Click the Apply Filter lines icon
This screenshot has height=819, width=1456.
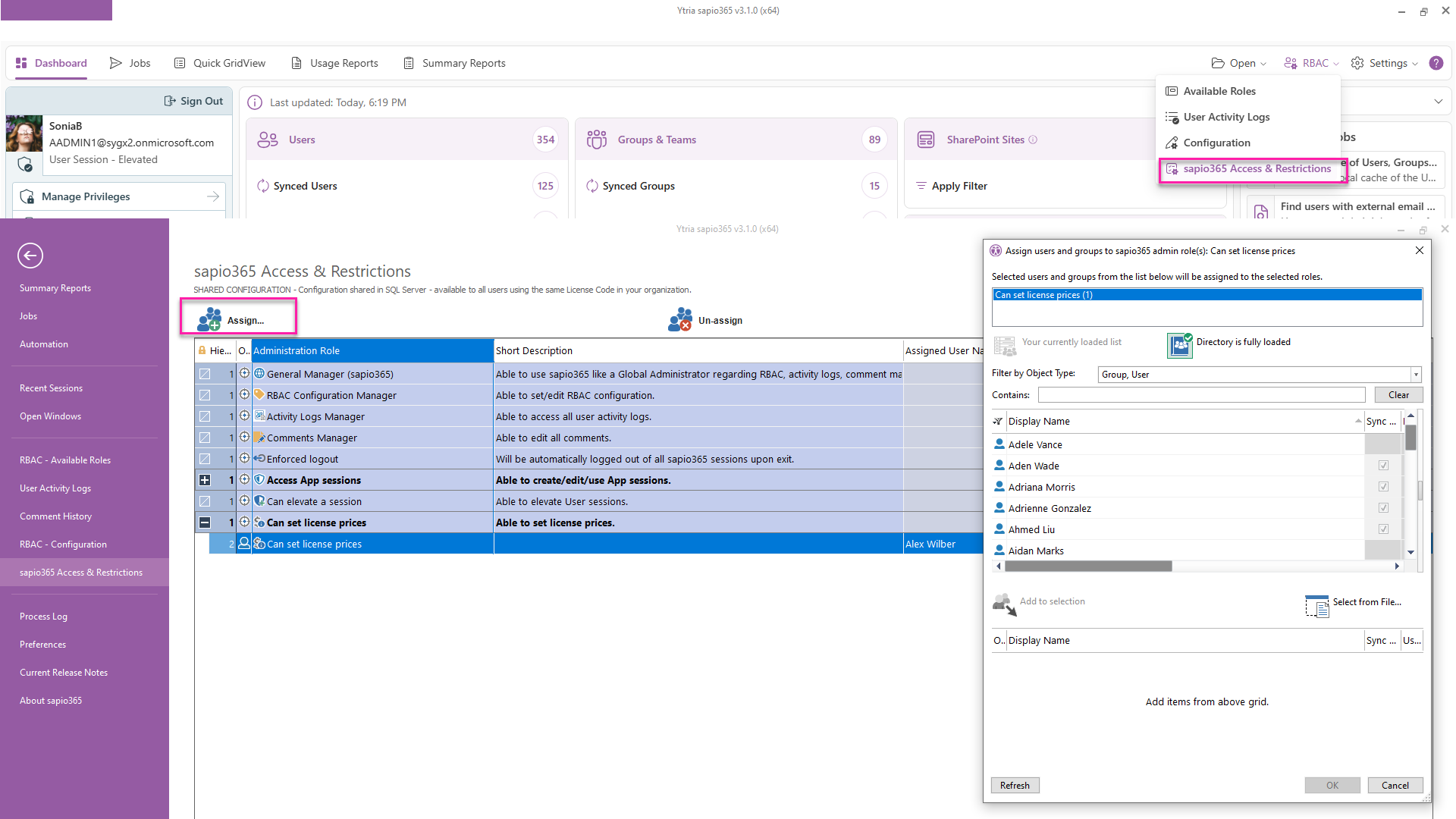click(x=921, y=186)
